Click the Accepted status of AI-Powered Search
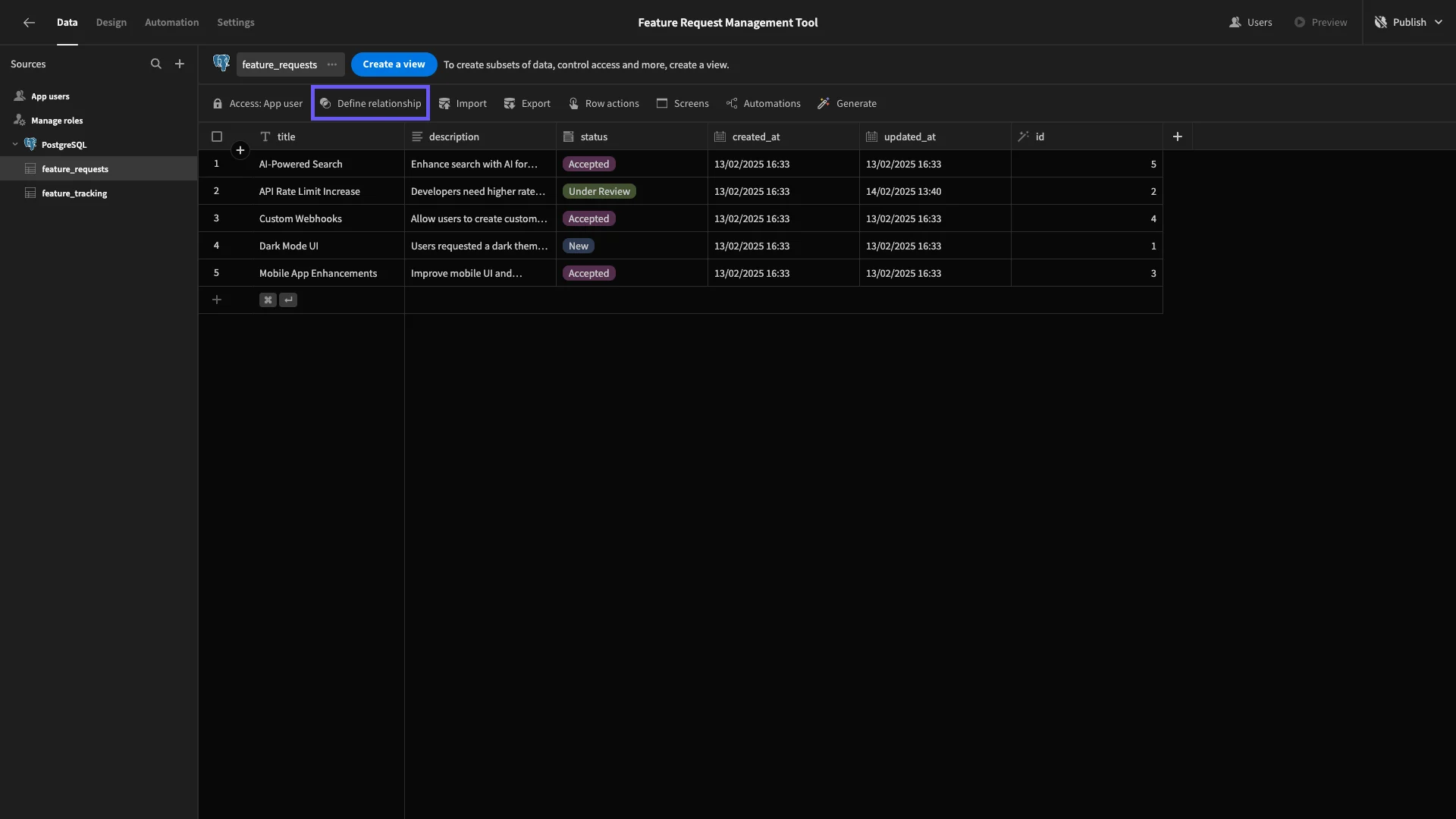 coord(588,164)
